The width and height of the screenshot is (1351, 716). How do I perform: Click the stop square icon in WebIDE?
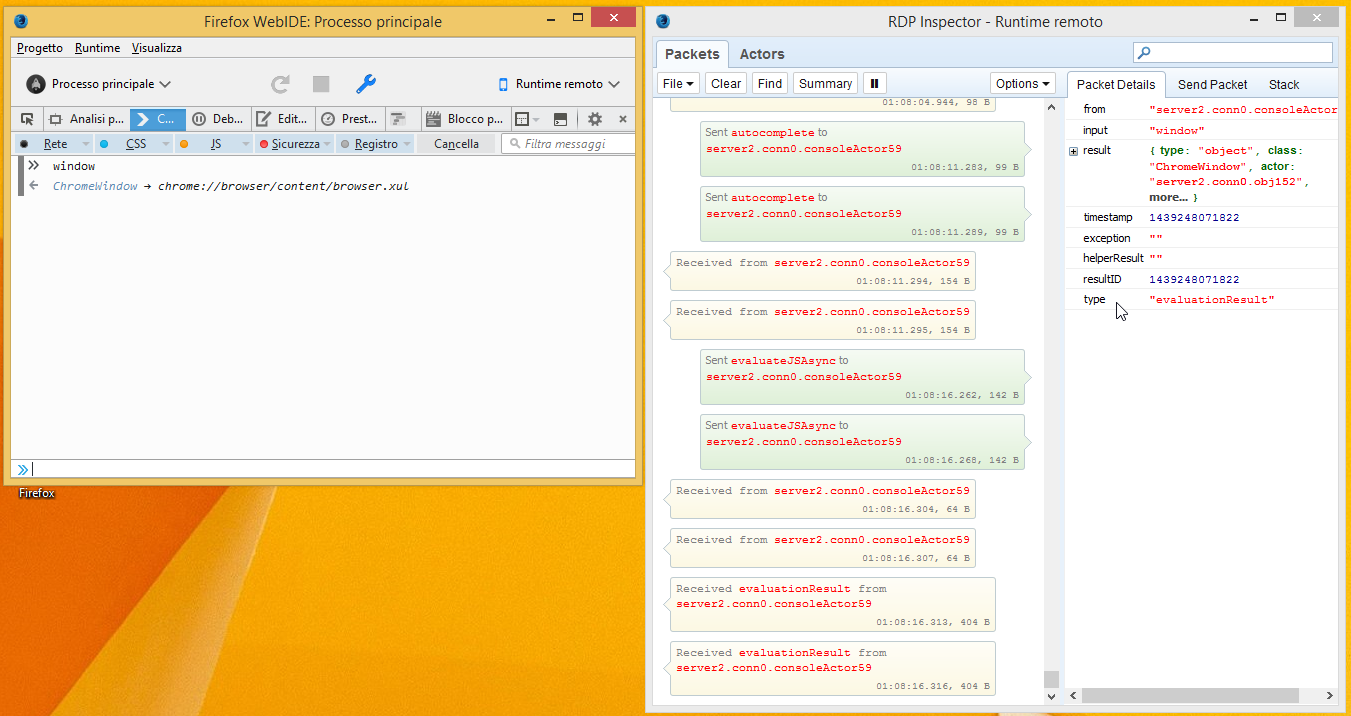point(321,84)
